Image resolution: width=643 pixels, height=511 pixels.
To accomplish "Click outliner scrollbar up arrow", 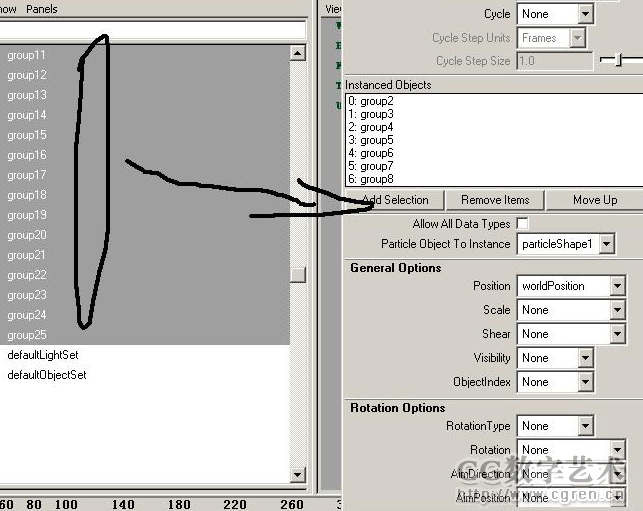I will [298, 54].
